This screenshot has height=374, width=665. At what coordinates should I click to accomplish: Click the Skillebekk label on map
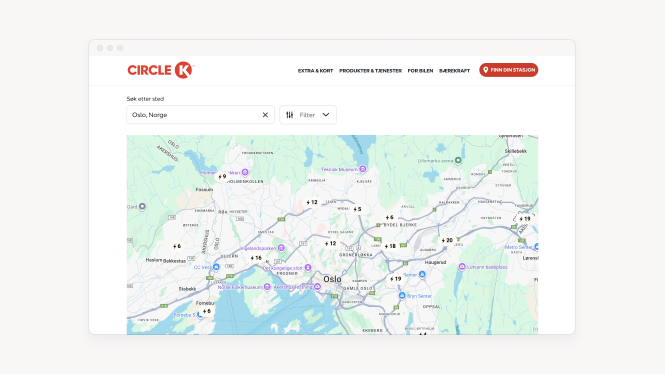coord(515,151)
